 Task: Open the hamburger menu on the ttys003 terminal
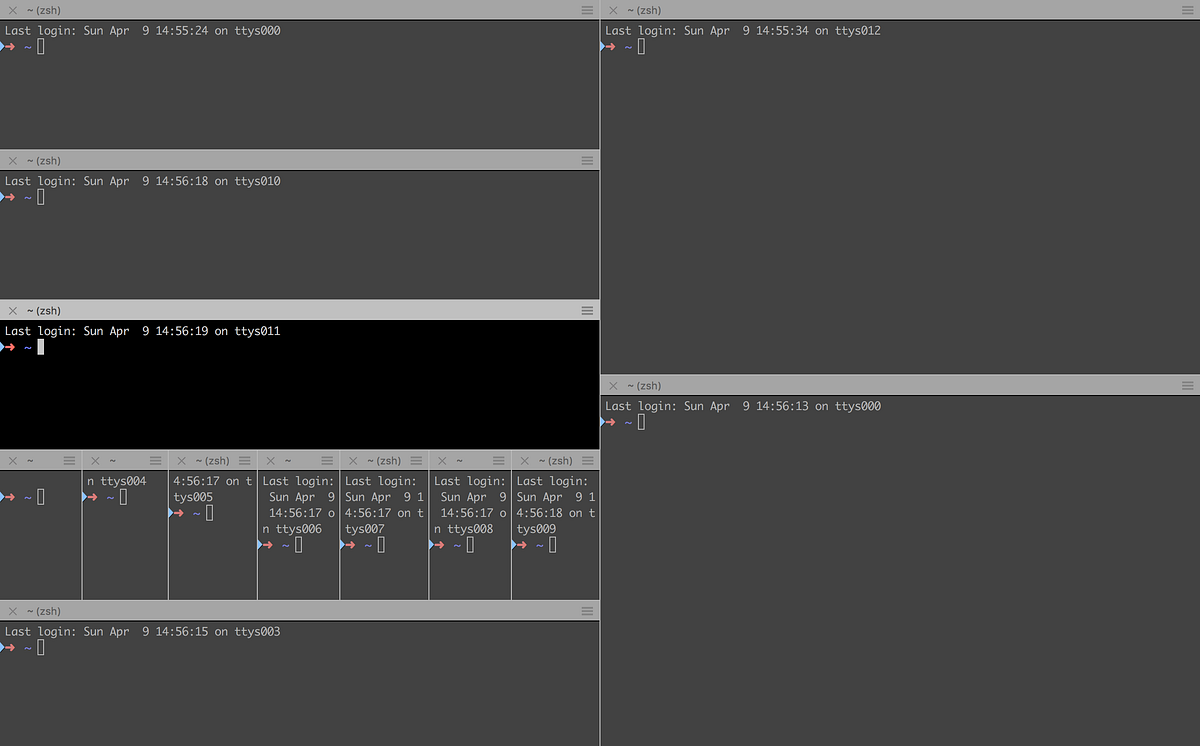pyautogui.click(x=586, y=610)
